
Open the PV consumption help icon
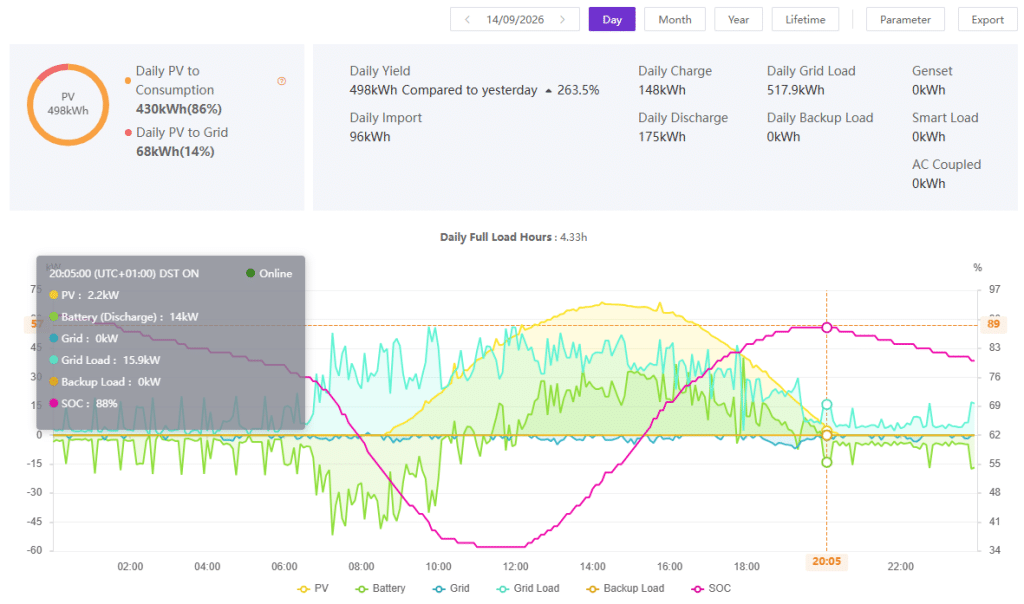pos(281,81)
